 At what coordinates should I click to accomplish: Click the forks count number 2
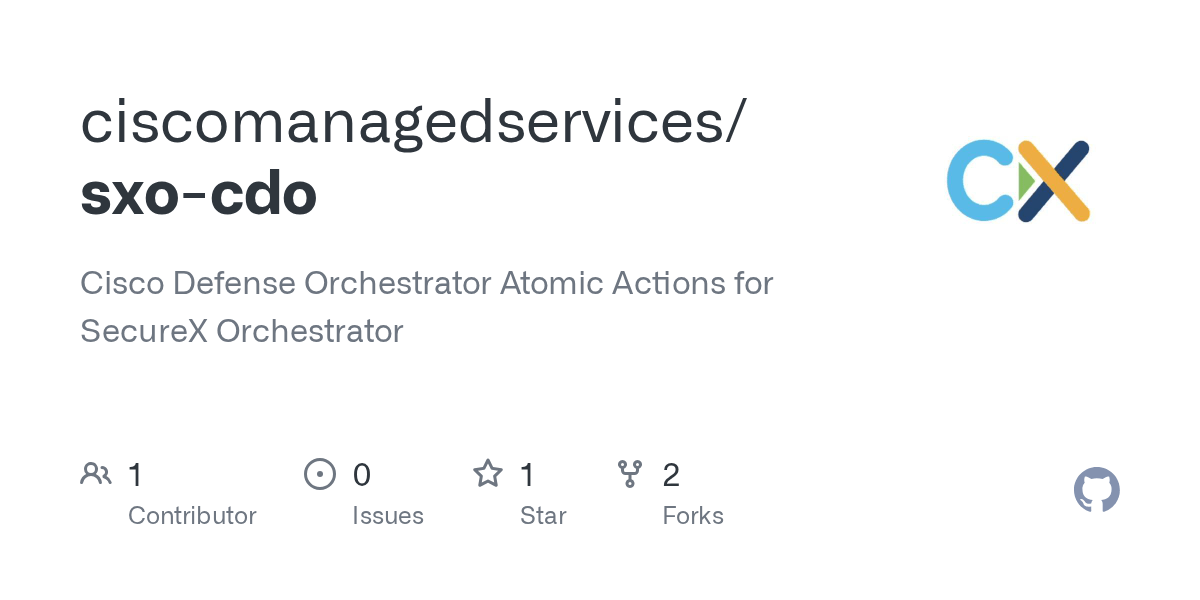(x=671, y=474)
